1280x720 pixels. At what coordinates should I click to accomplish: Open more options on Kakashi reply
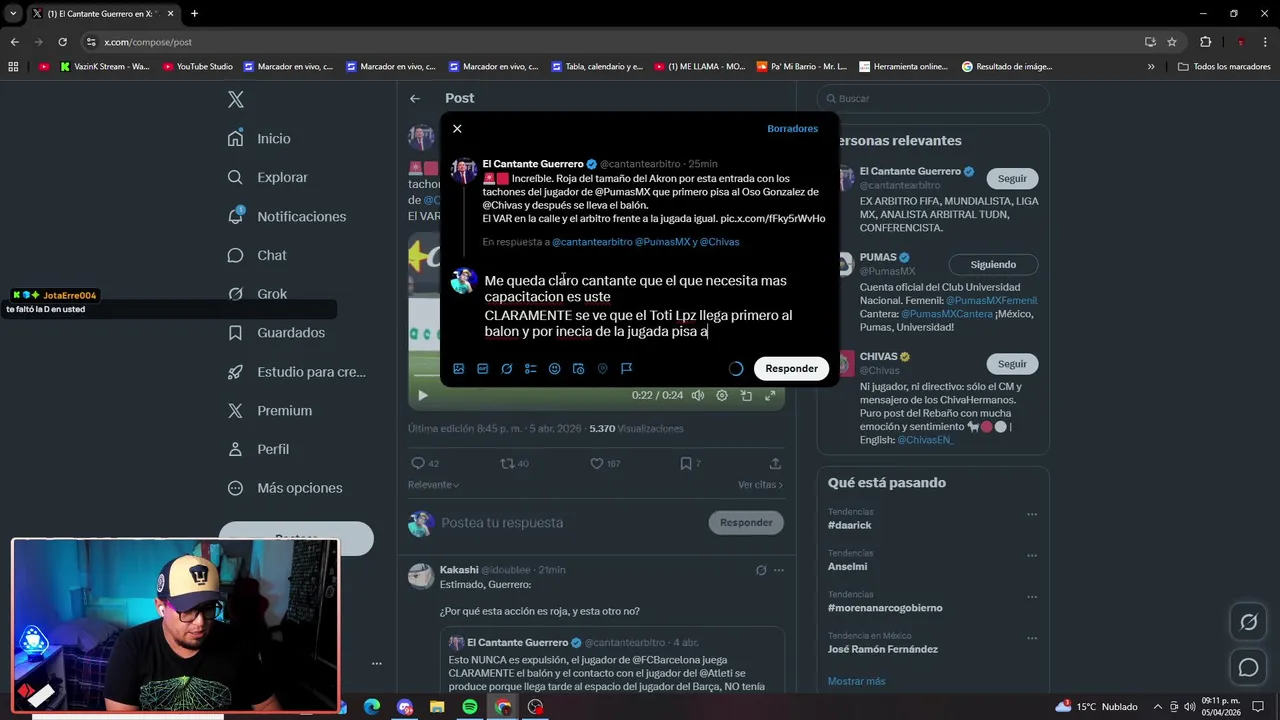779,571
